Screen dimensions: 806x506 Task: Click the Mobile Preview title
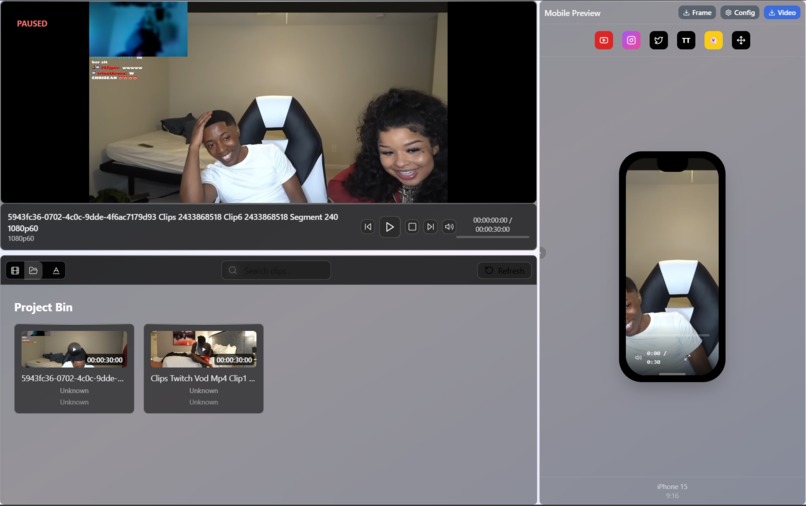572,13
